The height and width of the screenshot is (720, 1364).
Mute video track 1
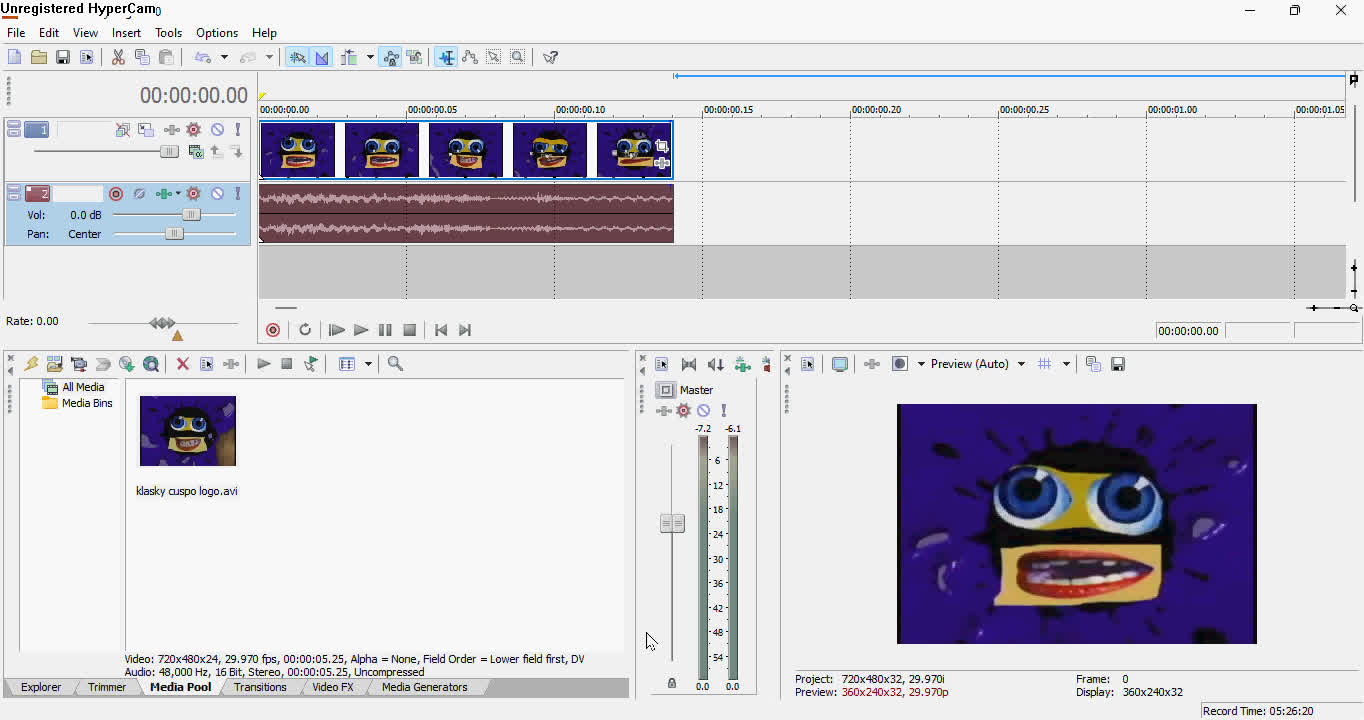[217, 130]
